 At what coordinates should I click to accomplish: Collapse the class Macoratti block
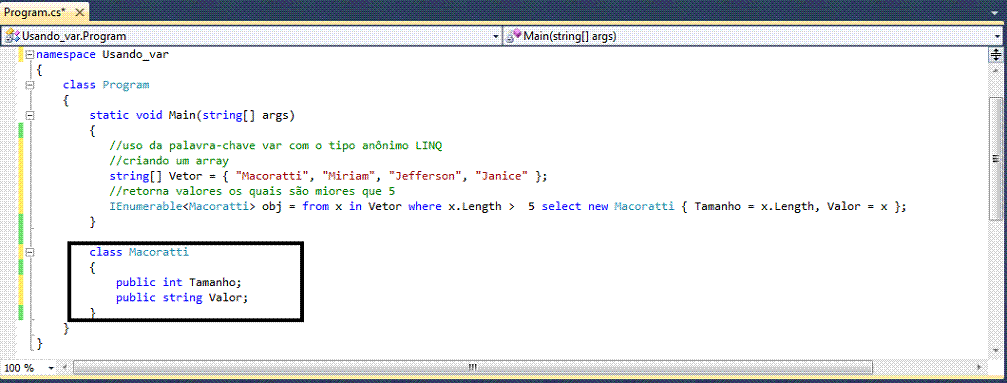29,253
